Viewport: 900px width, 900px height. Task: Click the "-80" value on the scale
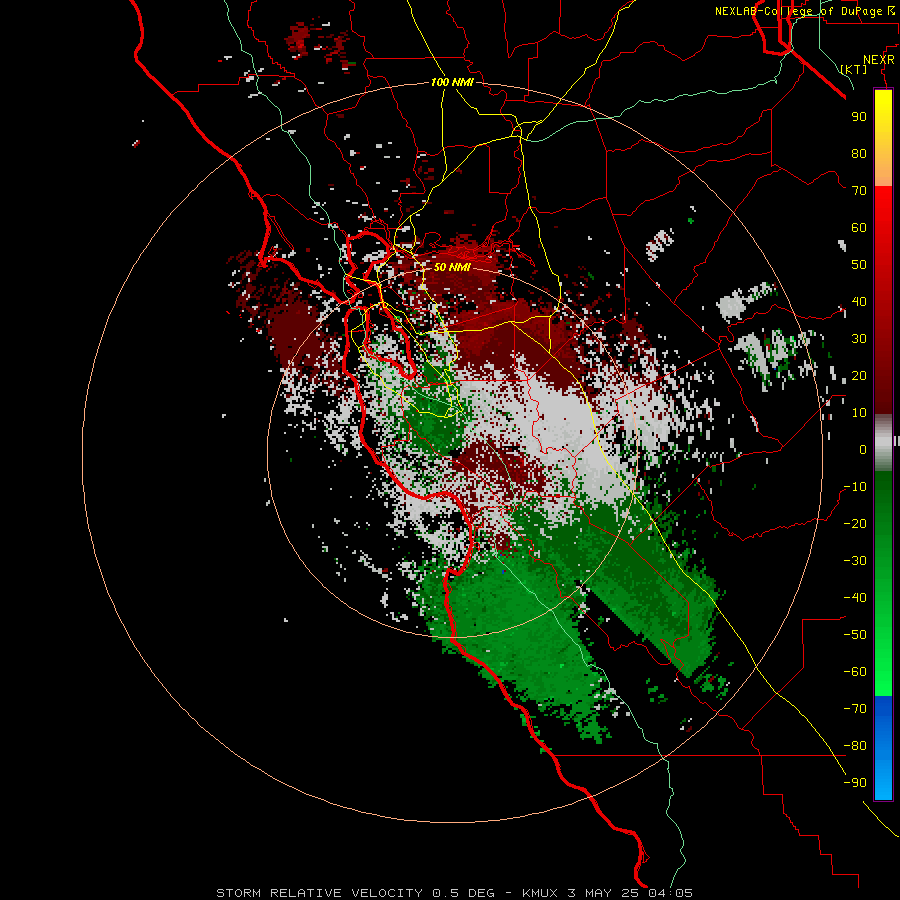tap(855, 746)
